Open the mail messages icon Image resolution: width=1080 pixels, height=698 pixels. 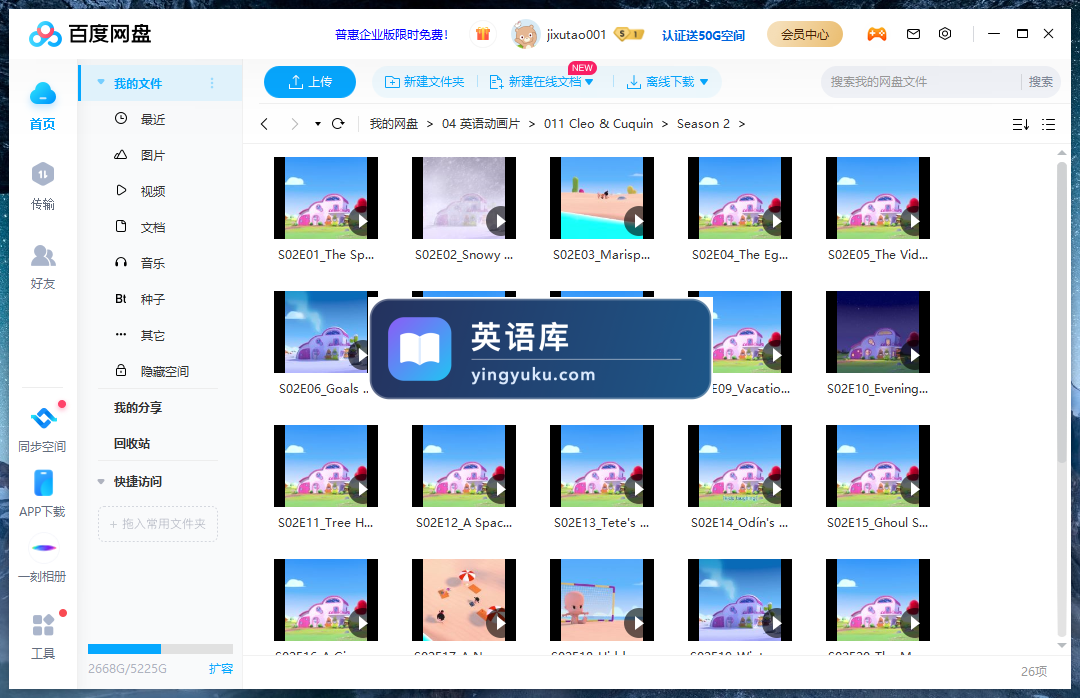913,34
